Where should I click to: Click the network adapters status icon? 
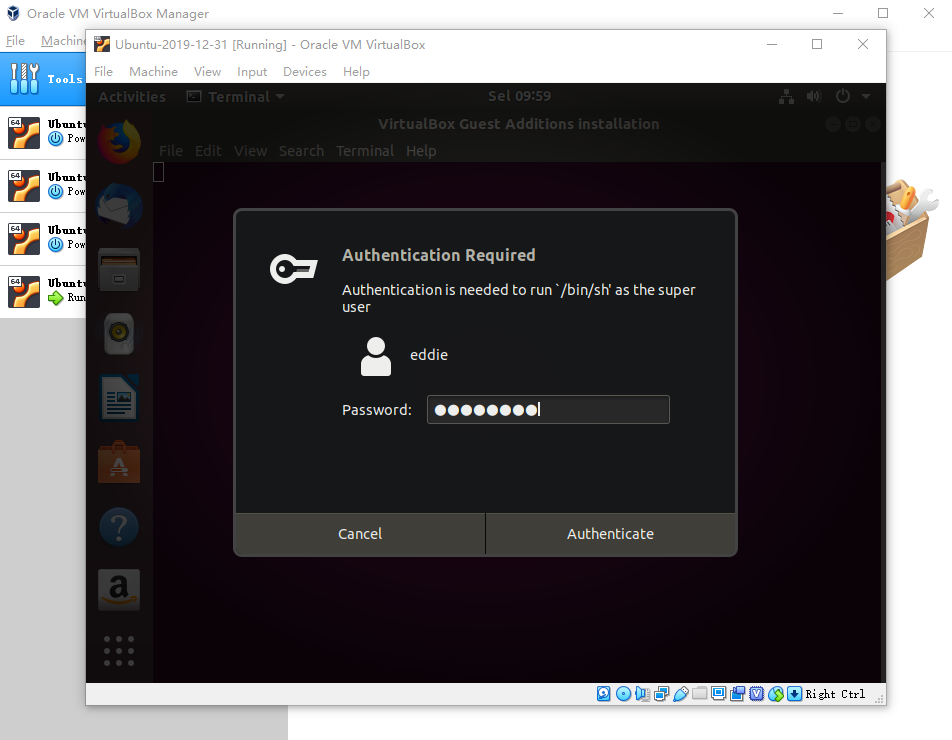[x=661, y=694]
